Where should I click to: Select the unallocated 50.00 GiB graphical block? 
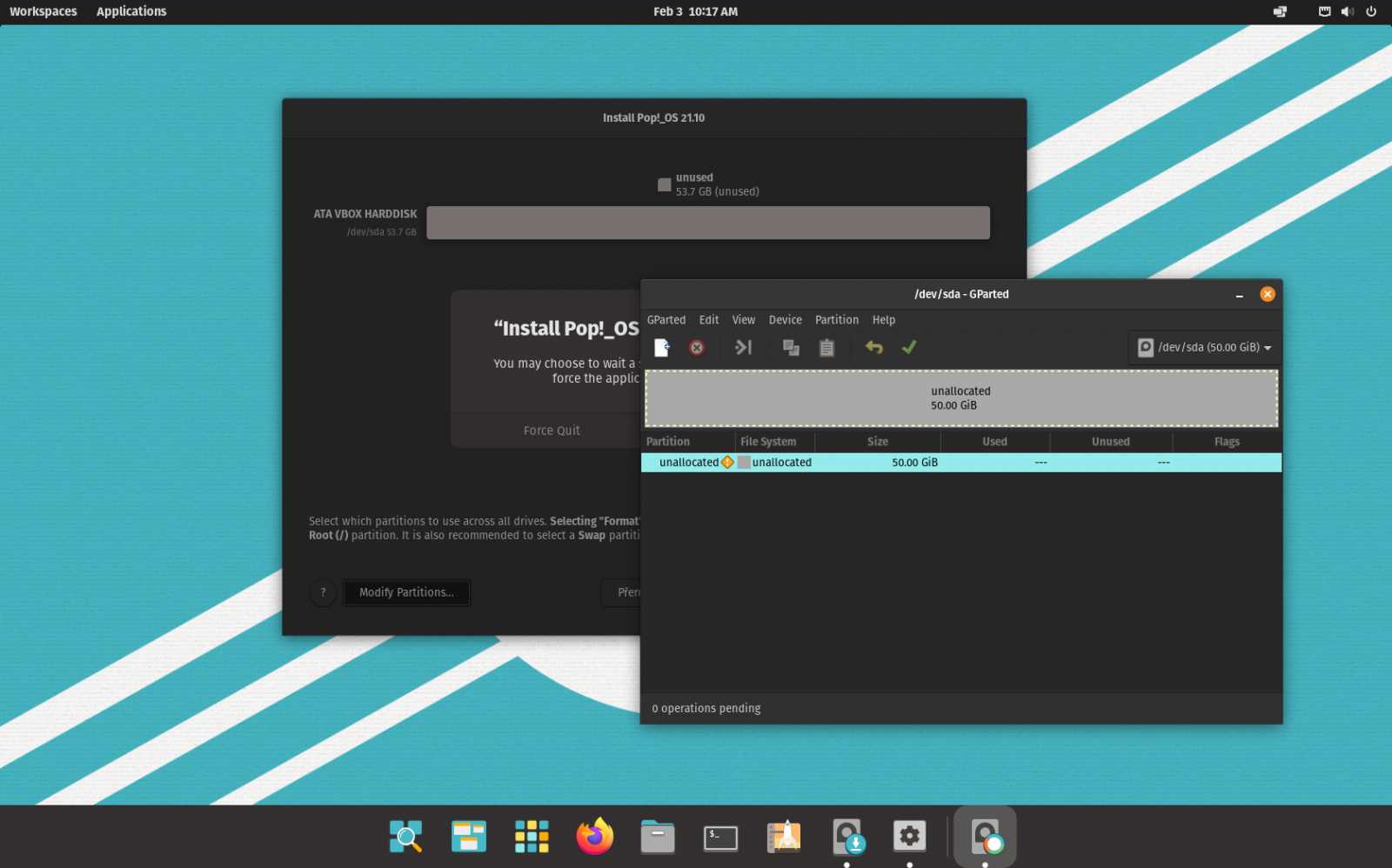[x=961, y=398]
